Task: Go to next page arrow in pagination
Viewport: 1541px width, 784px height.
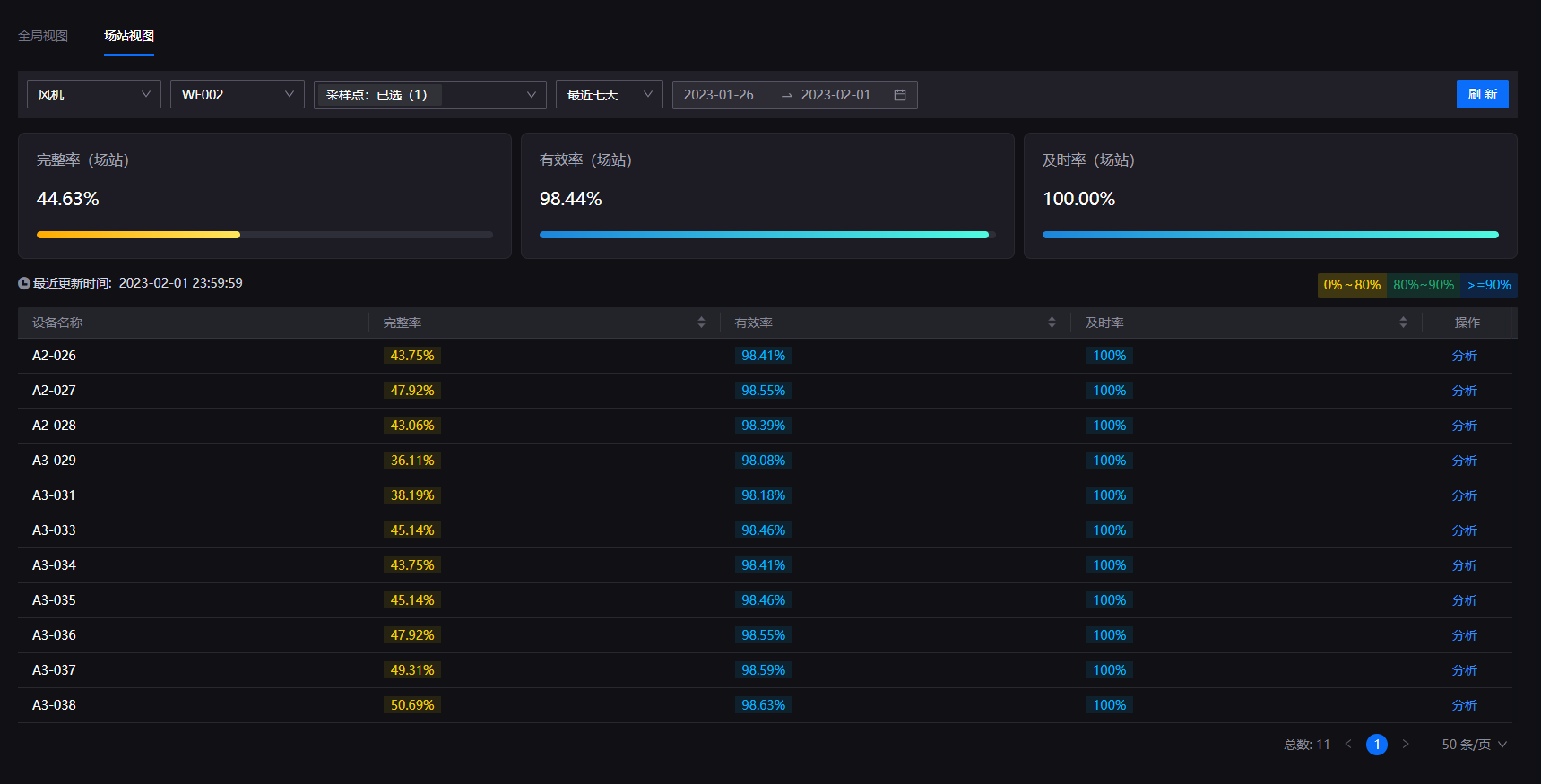Action: pos(1406,745)
